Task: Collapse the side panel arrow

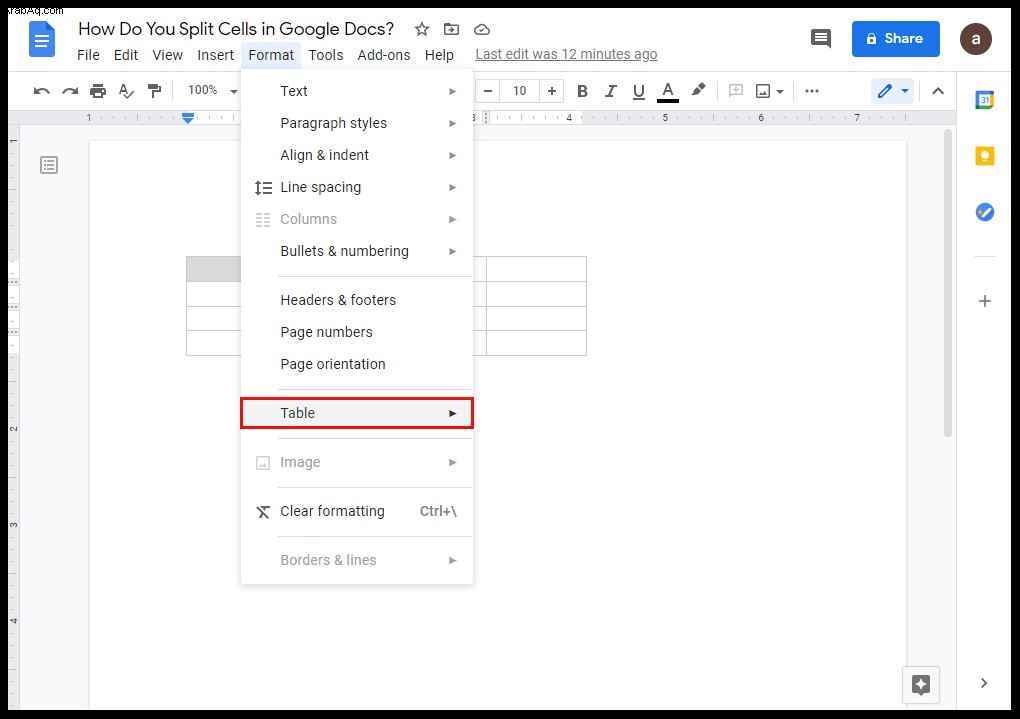Action: 984,683
